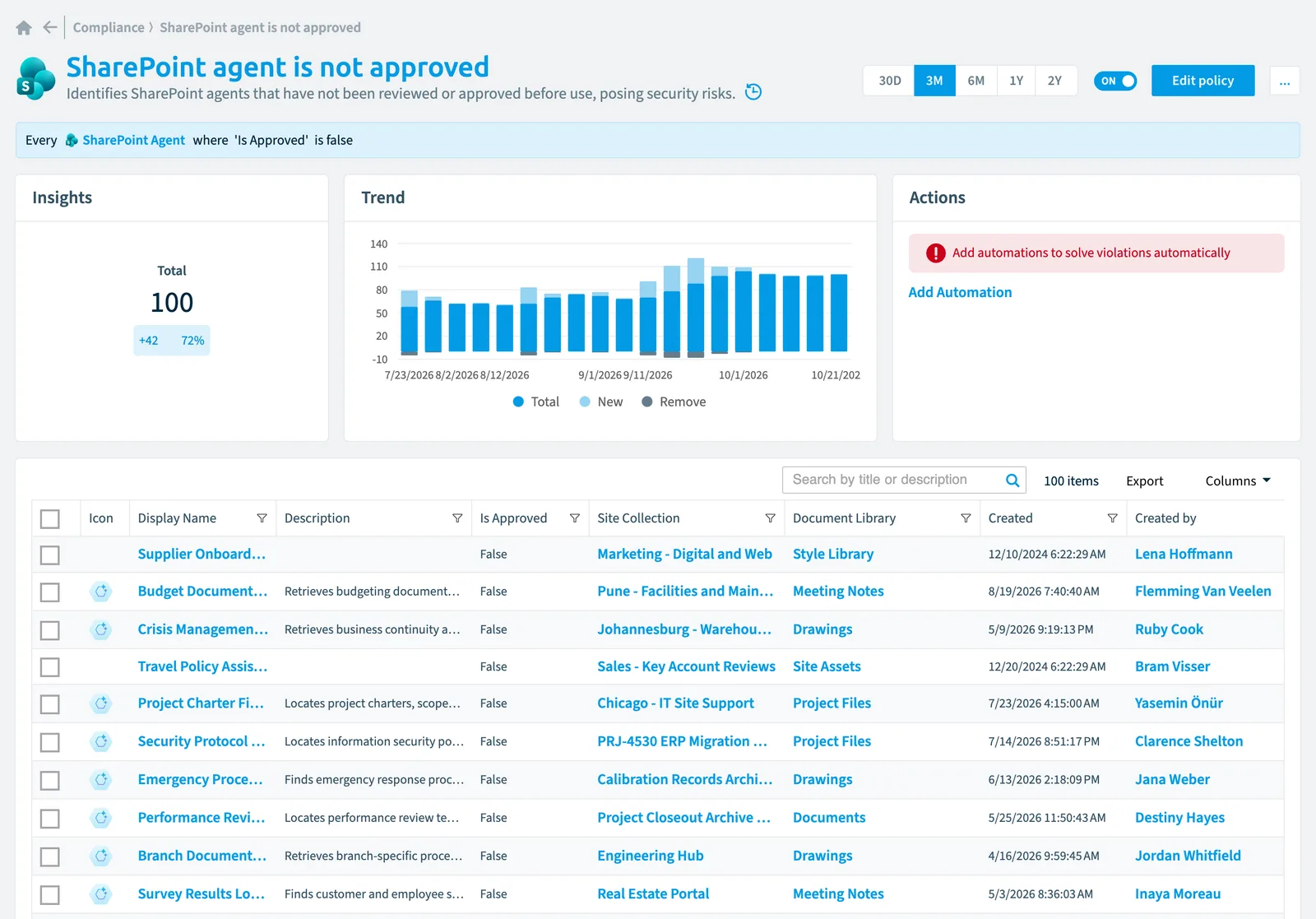
Task: Select the Security Protocol row checkbox
Action: (50, 742)
